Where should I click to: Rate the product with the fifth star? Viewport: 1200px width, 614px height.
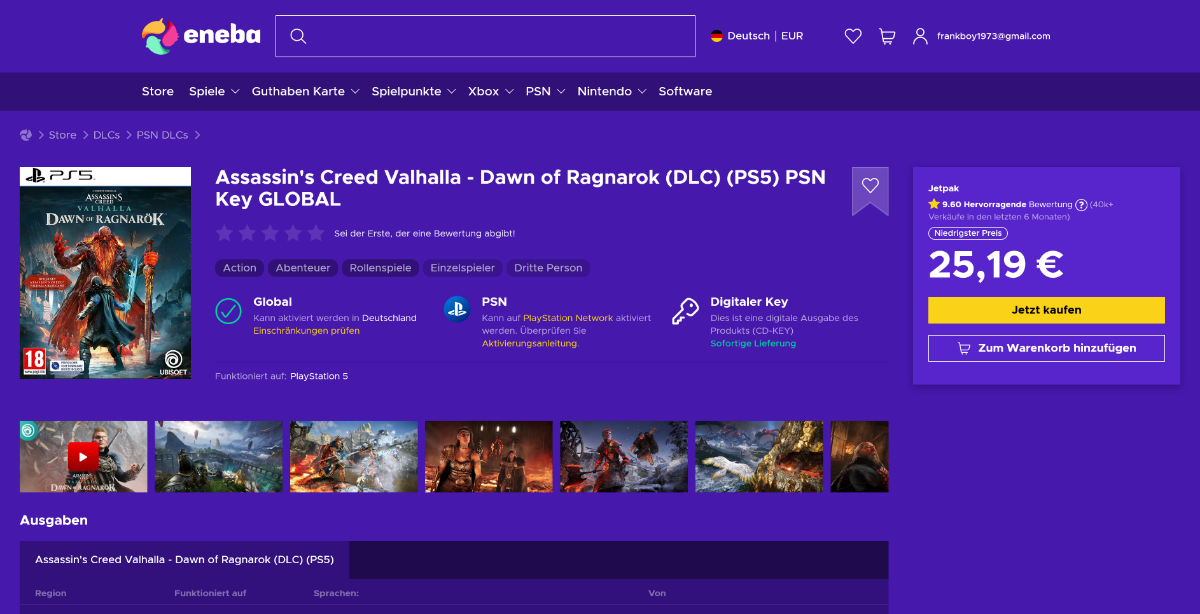coord(316,233)
